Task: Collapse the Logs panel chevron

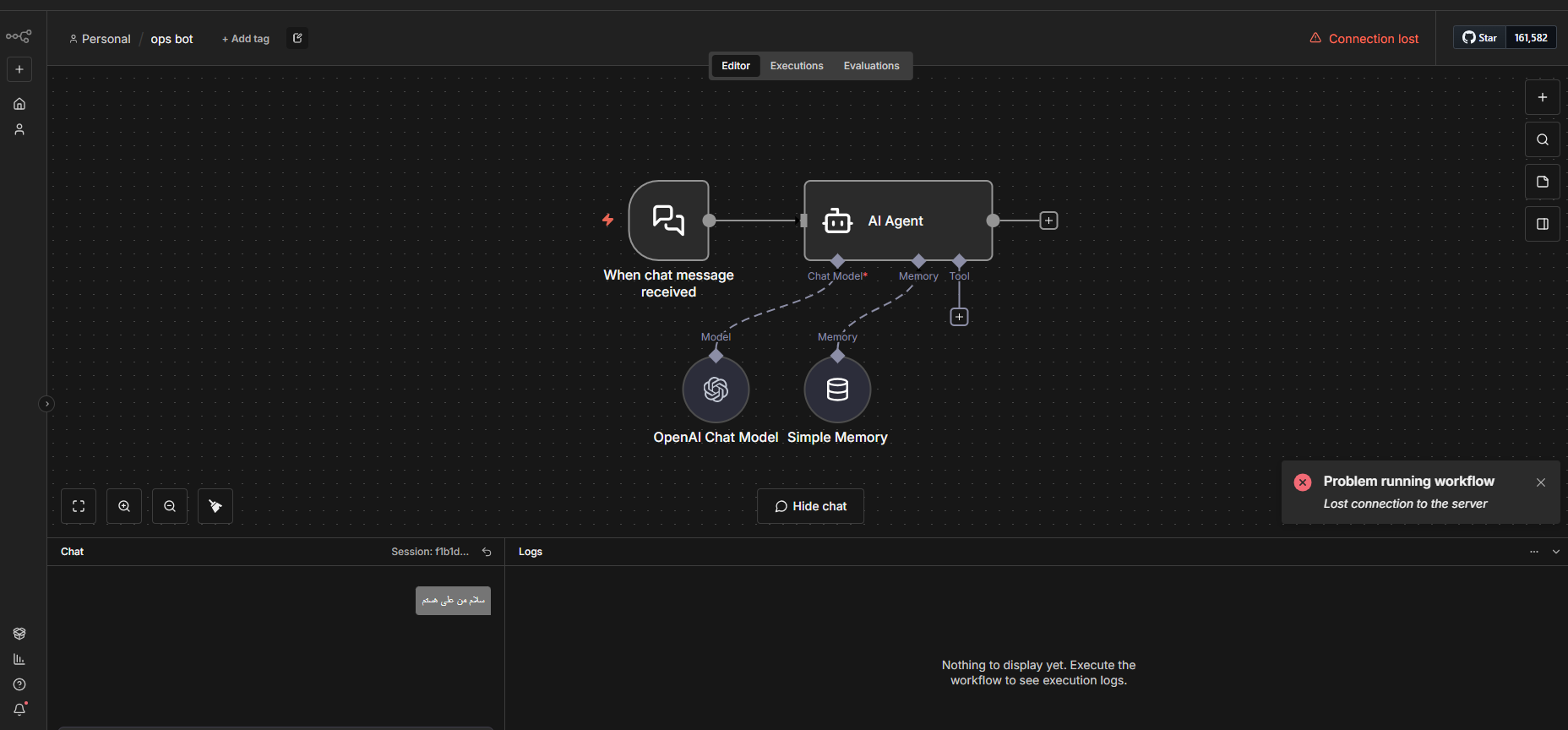Action: (1556, 552)
